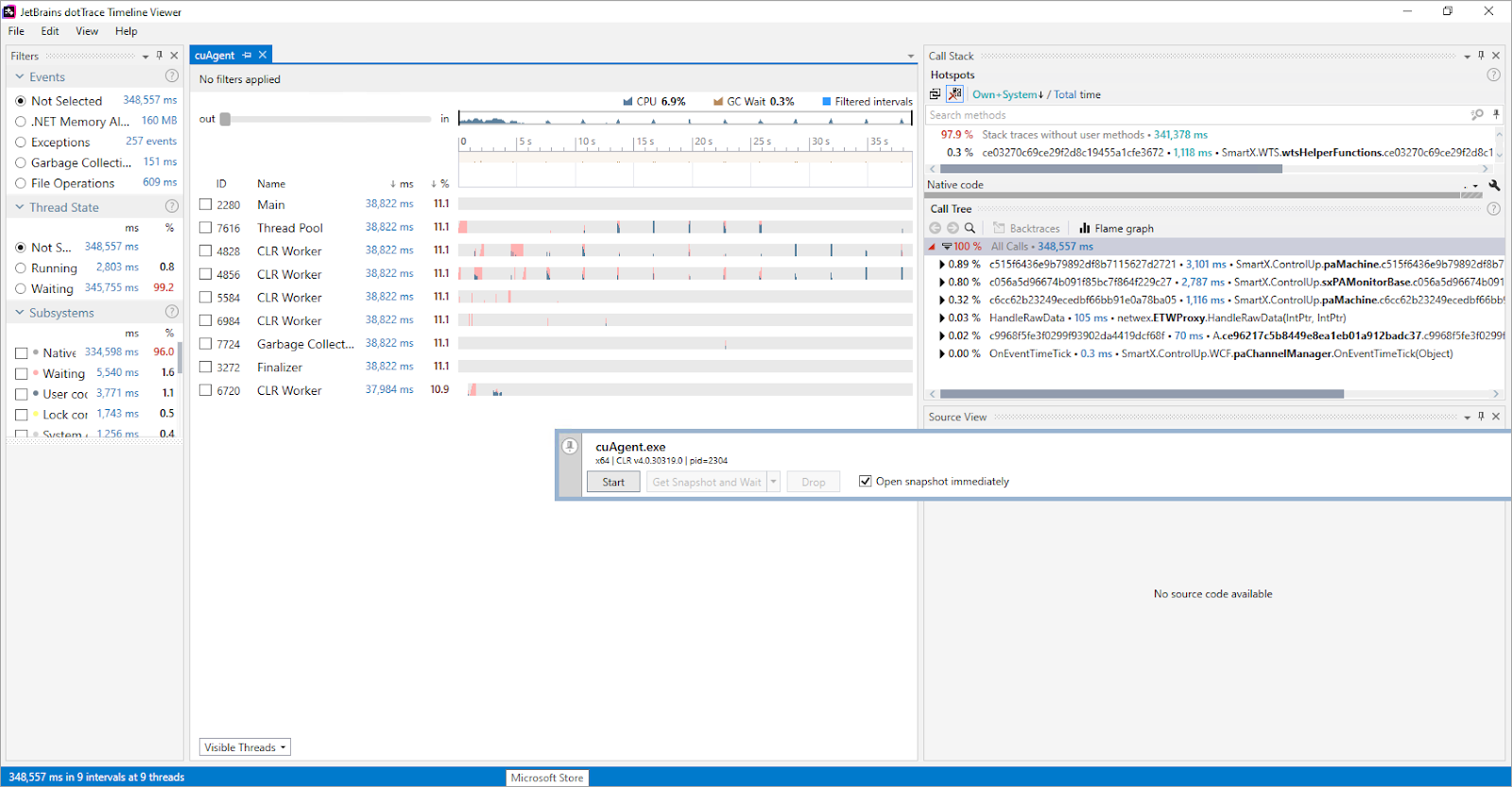Open the View menu

[87, 31]
